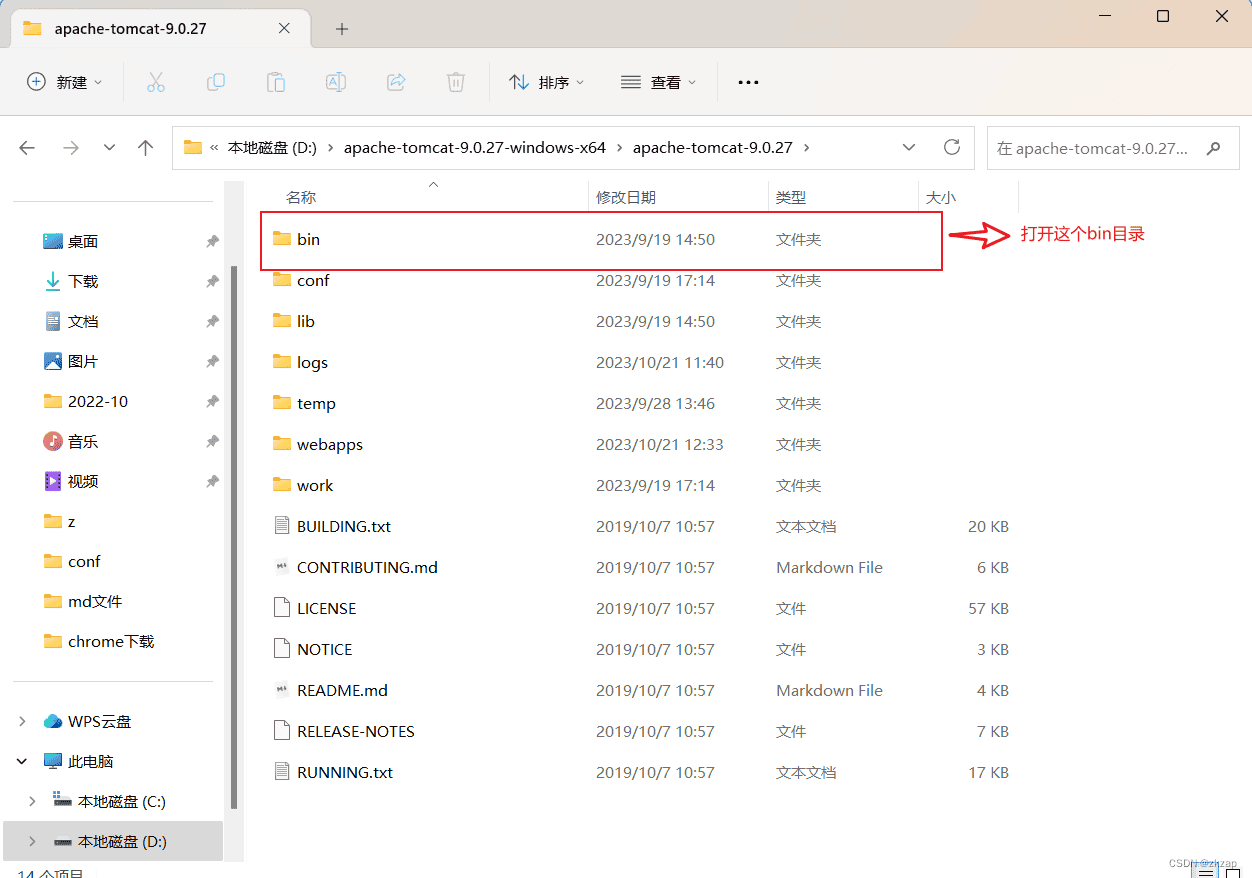Click apache-tomcat-9.0.27-windows-x64 breadcrumb
The width and height of the screenshot is (1252, 878).
[x=475, y=148]
